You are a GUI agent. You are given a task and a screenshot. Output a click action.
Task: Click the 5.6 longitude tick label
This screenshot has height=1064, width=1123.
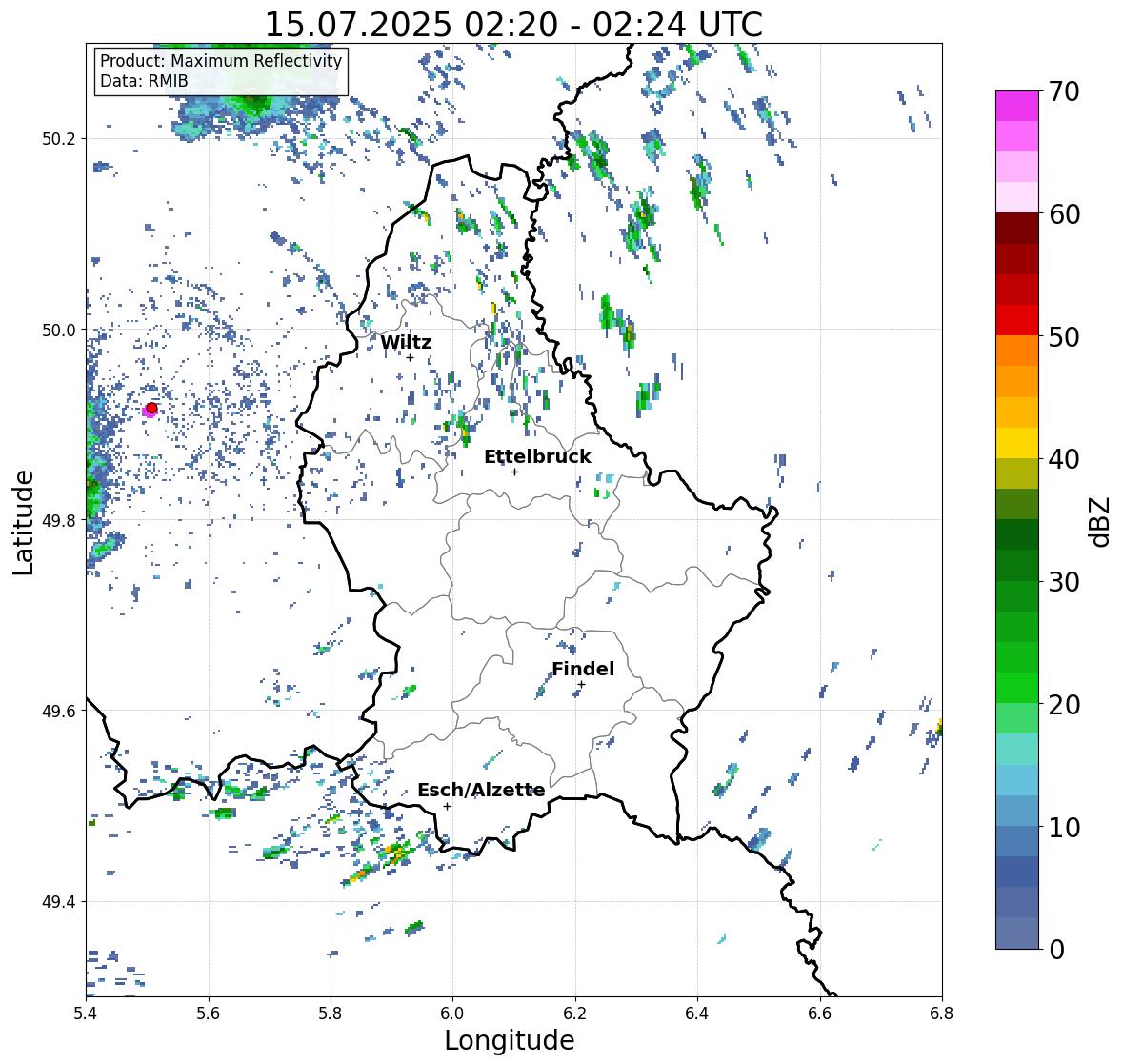(209, 1014)
